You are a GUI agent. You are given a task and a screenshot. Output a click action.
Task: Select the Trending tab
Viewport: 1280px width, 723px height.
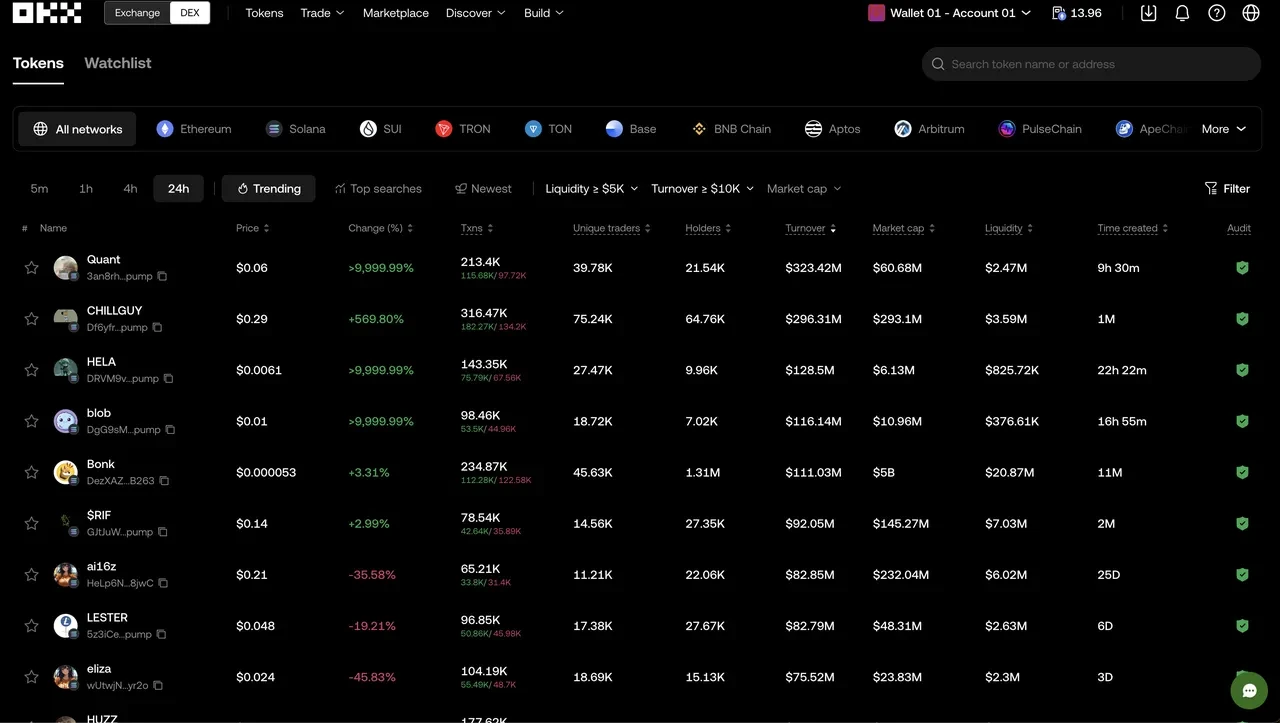(x=268, y=188)
